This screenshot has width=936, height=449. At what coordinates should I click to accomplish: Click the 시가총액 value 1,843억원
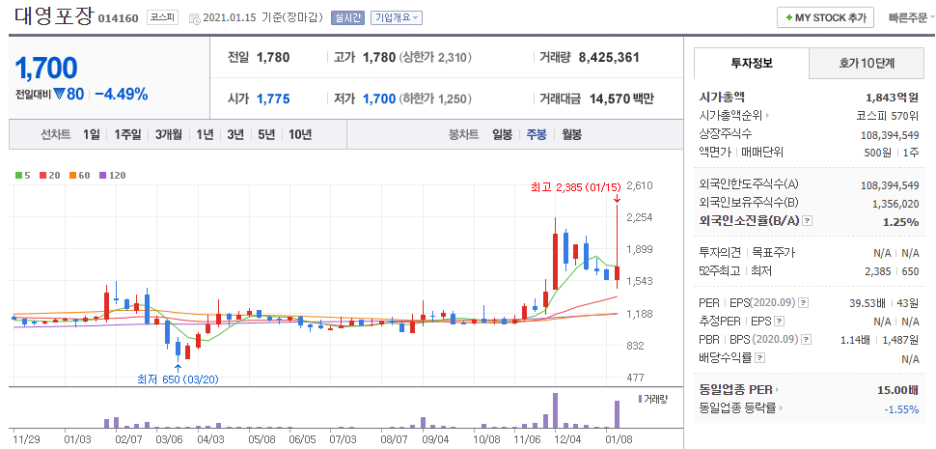point(892,97)
